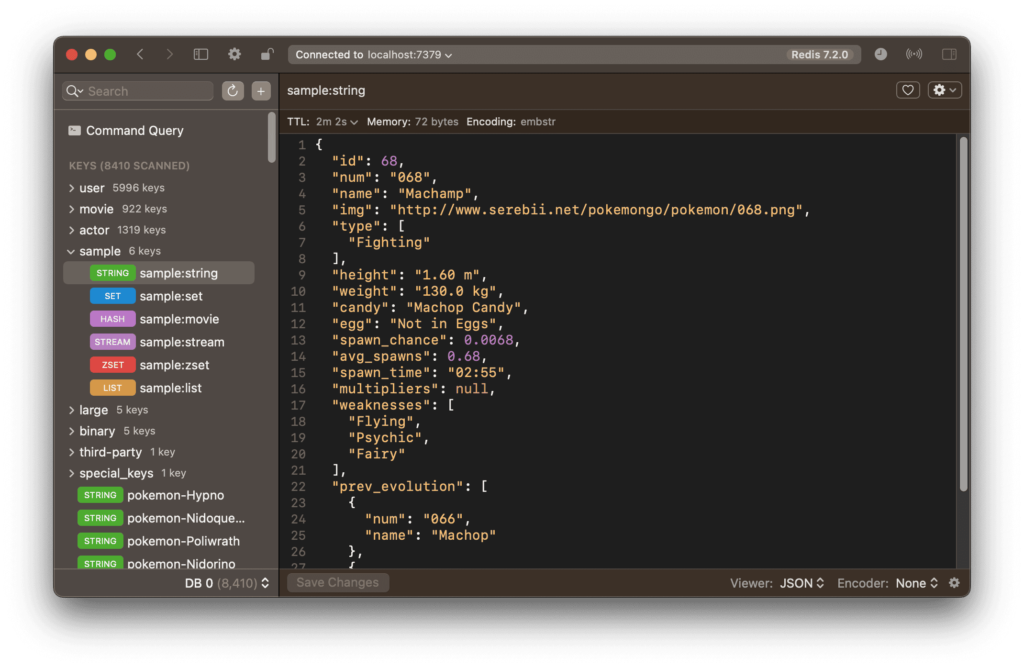Image resolution: width=1024 pixels, height=668 pixels.
Task: Click inside the Search field
Action: (136, 90)
